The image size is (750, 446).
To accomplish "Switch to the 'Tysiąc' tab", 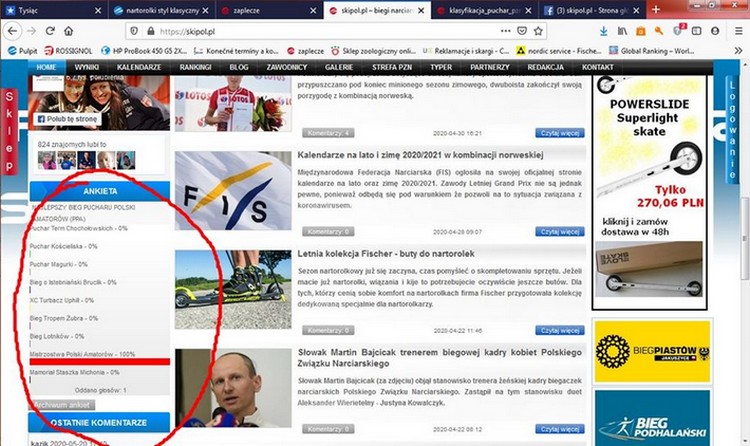I will [54, 11].
